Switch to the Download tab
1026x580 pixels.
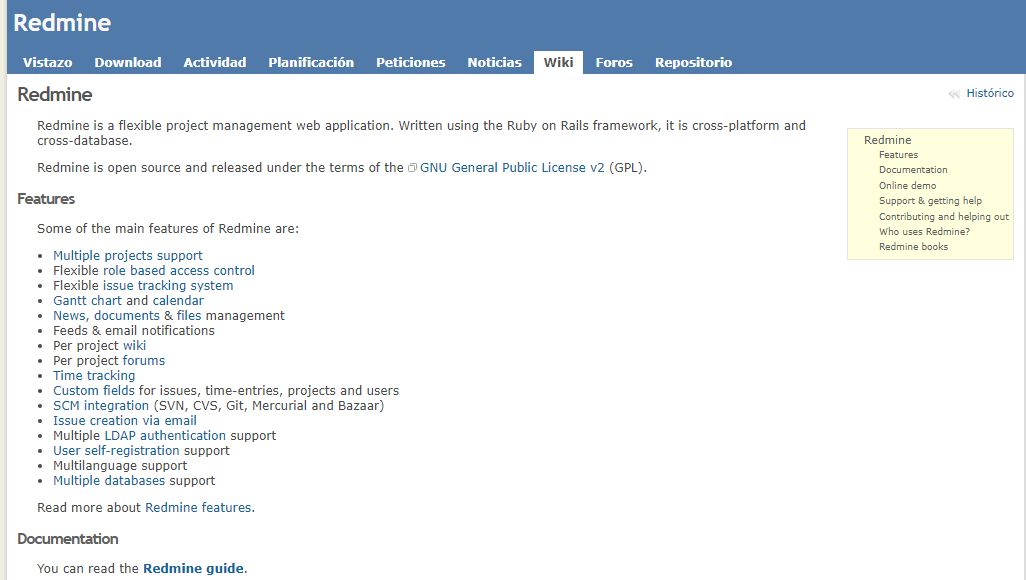click(128, 62)
